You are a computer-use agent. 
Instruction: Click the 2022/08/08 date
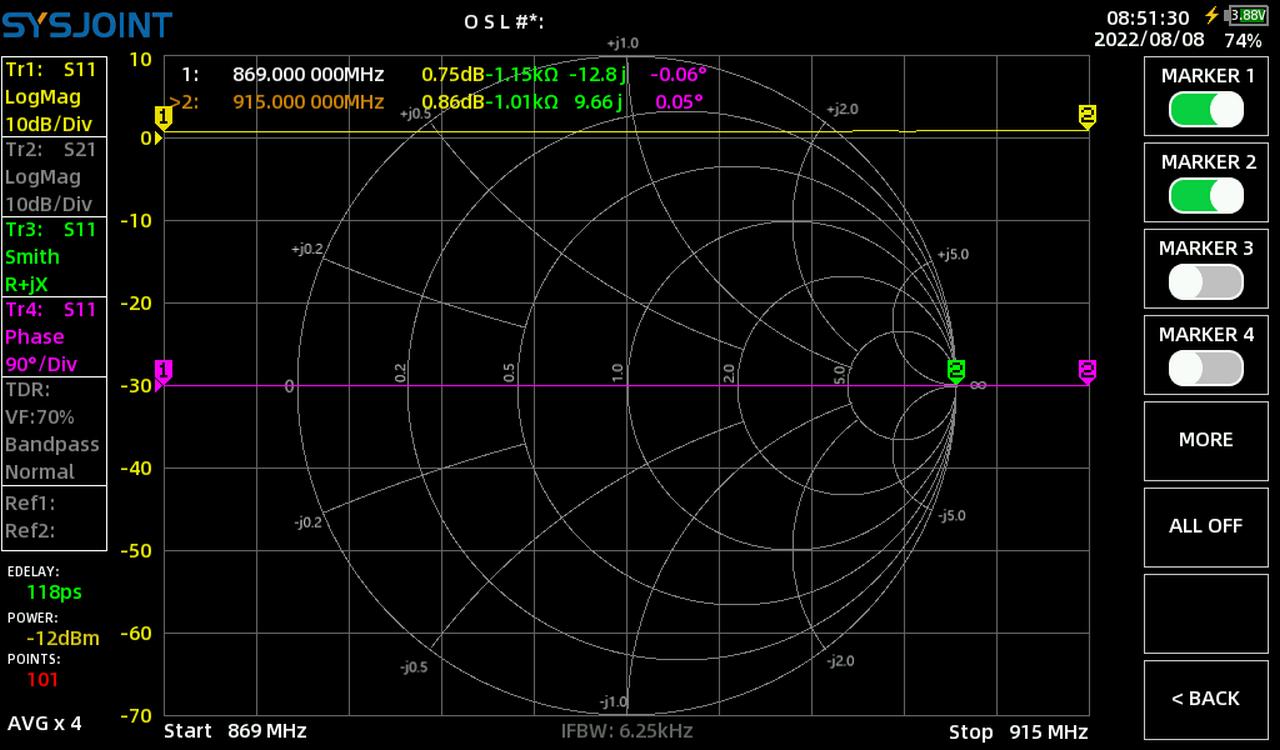pyautogui.click(x=1149, y=40)
